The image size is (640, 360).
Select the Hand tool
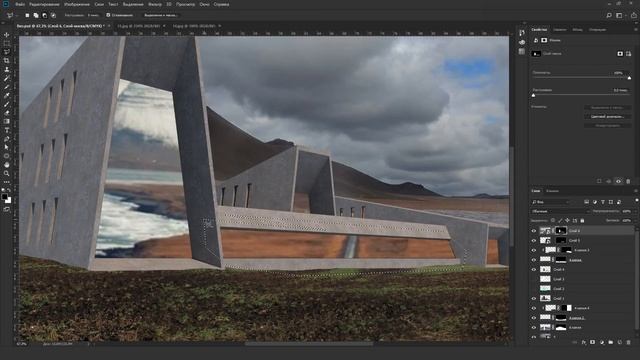pos(7,164)
